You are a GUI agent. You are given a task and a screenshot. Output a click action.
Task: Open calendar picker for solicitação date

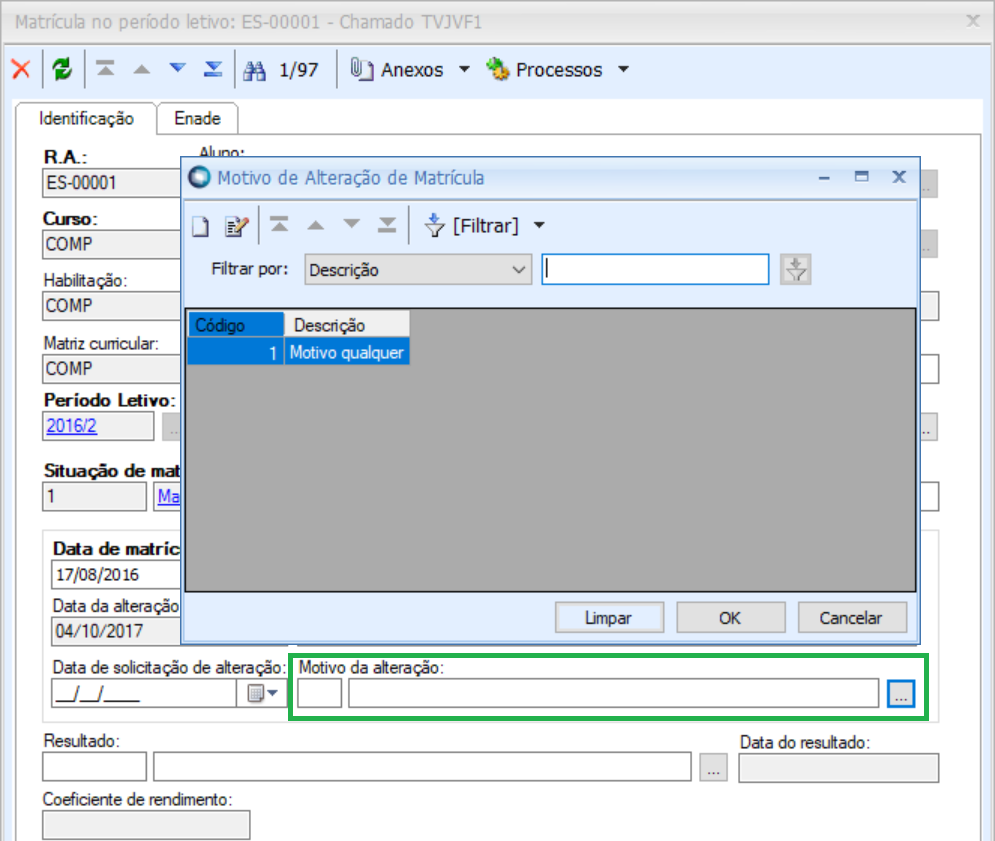click(262, 694)
